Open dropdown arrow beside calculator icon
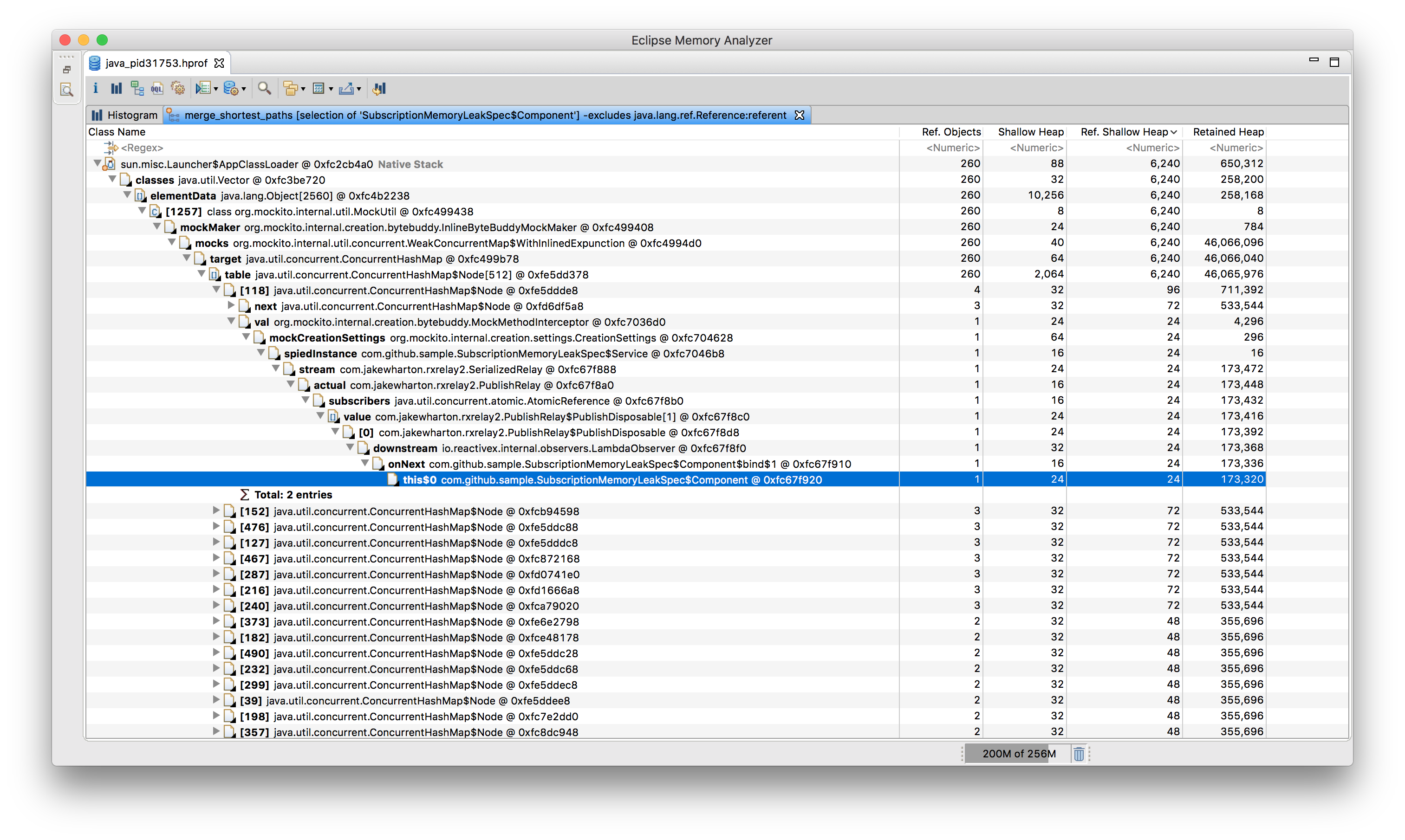This screenshot has width=1405, height=840. 331,90
